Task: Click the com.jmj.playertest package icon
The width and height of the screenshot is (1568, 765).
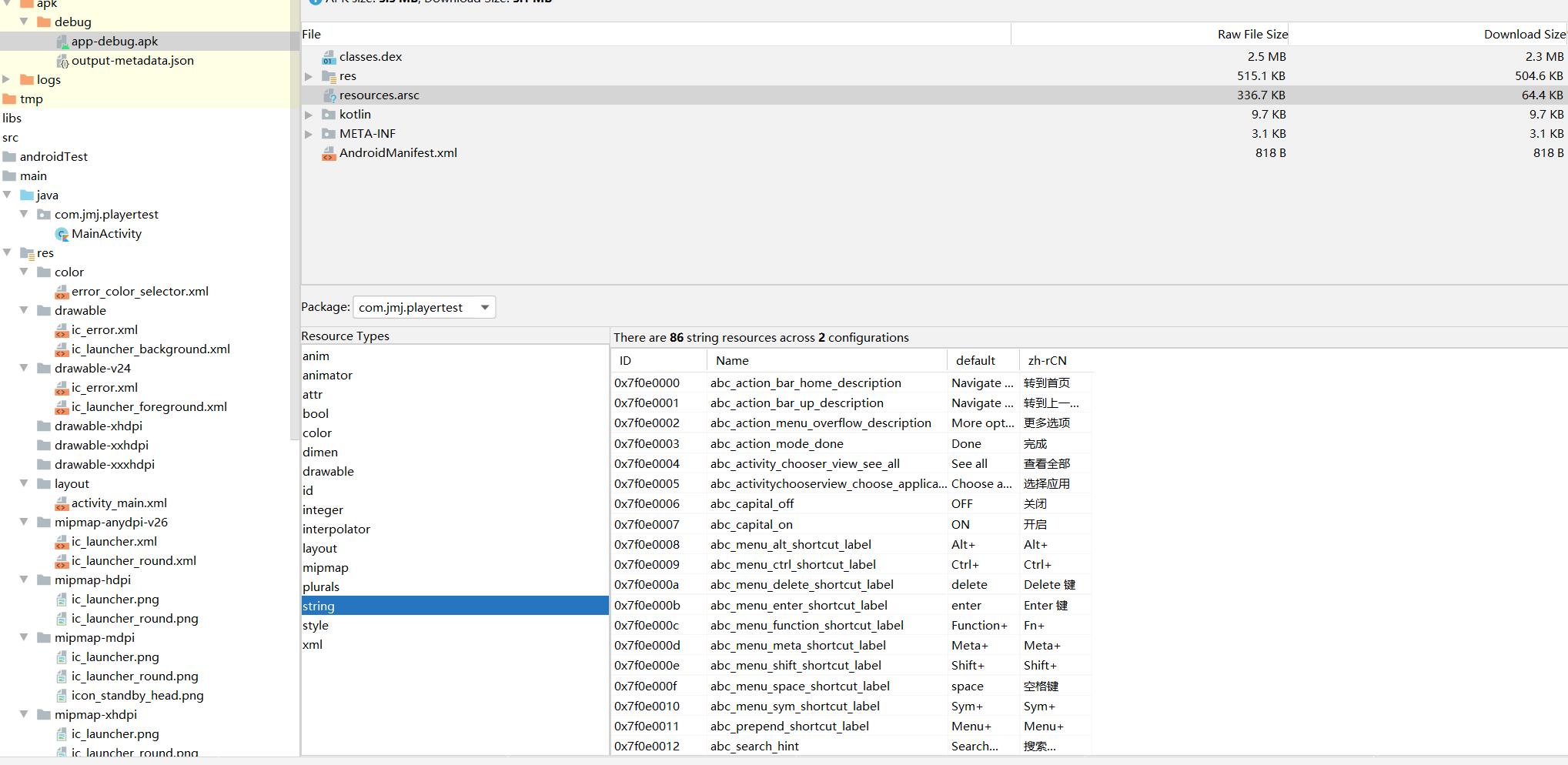Action: [x=45, y=215]
